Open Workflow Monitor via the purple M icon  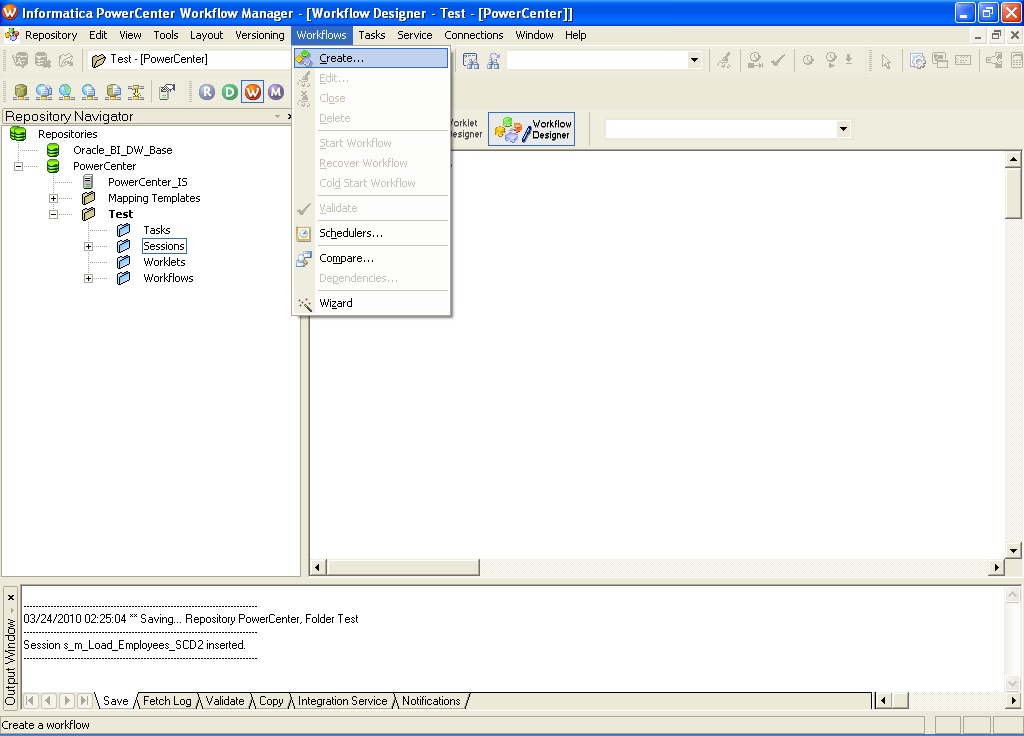point(276,92)
